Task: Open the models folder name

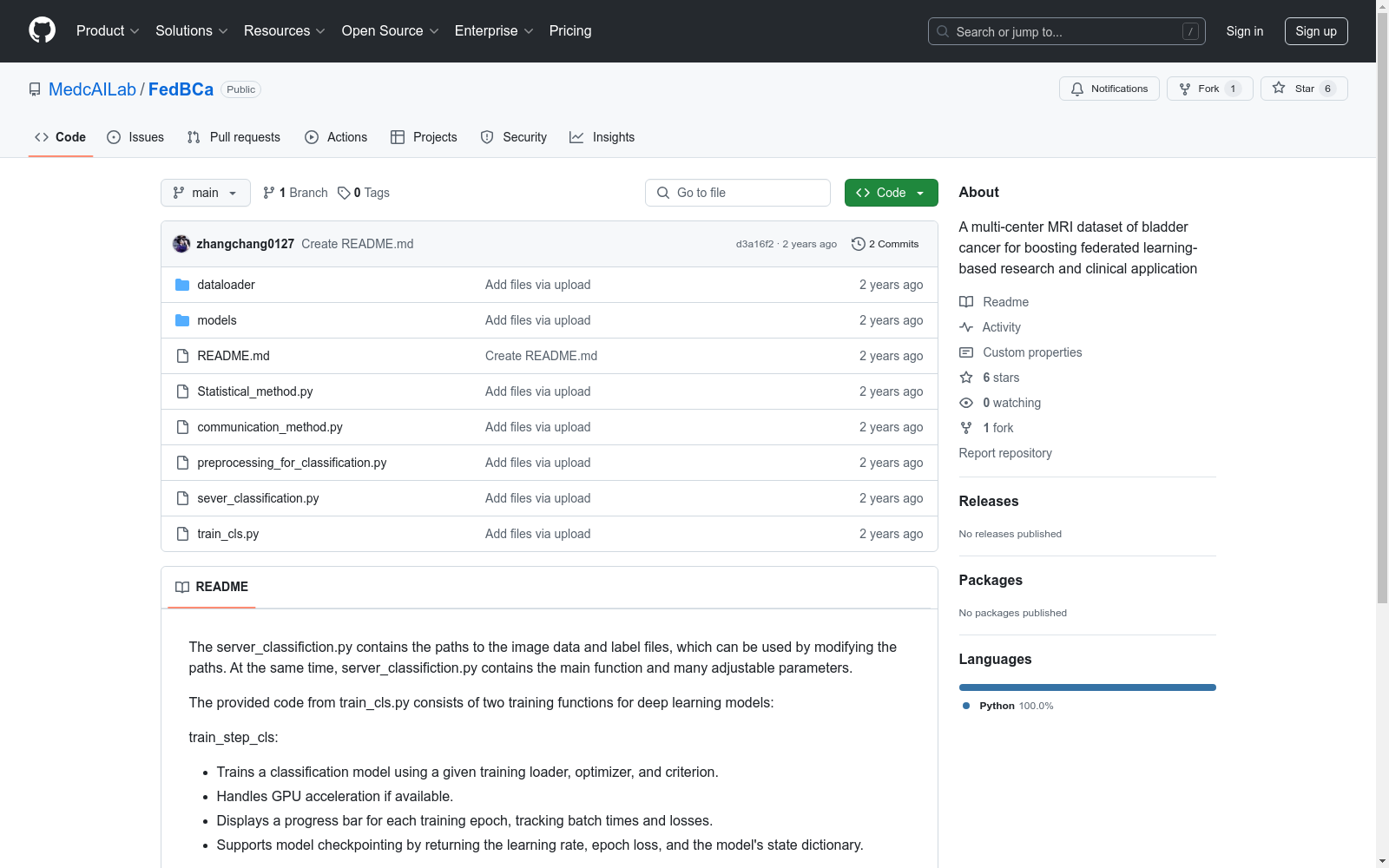Action: 217,320
